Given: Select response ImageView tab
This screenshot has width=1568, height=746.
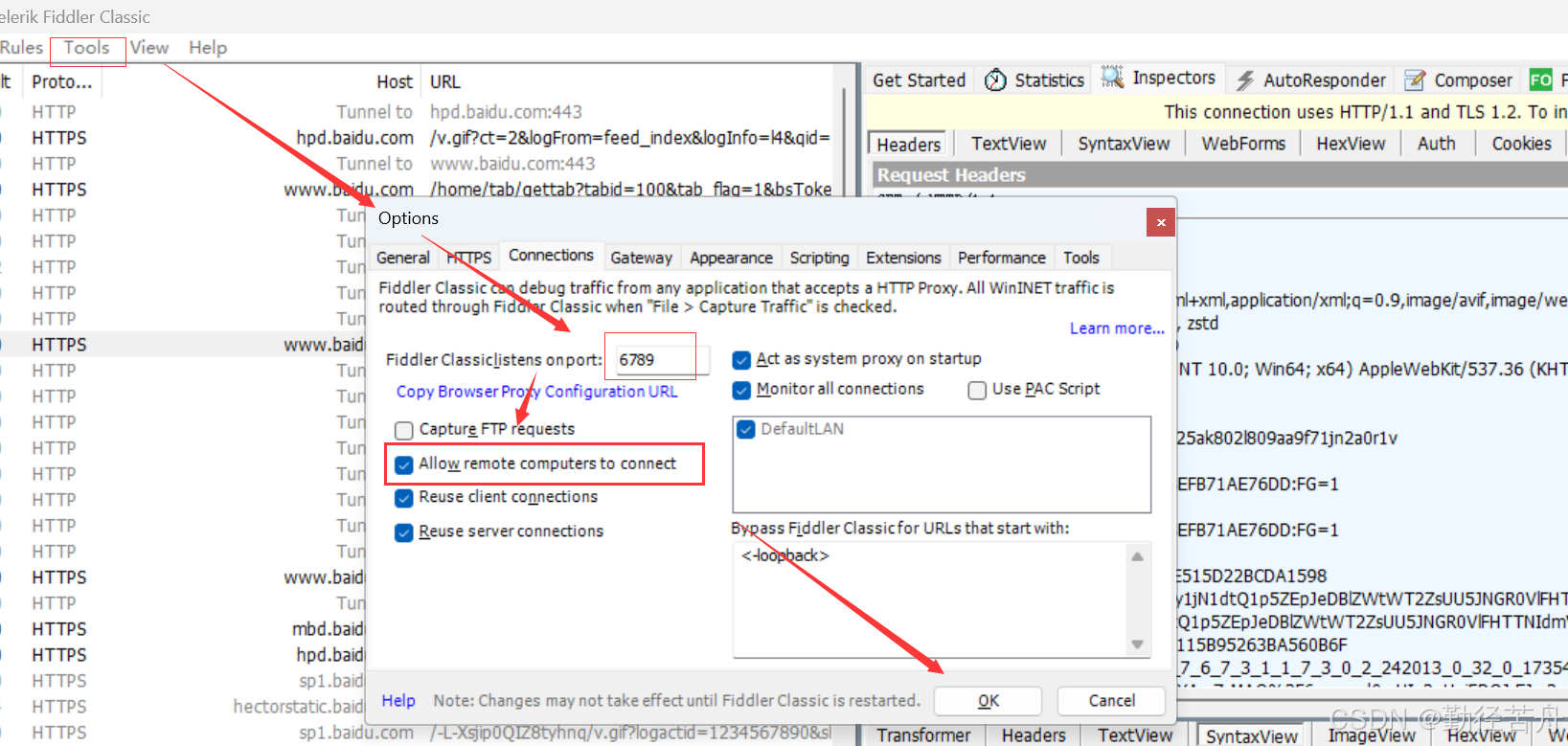Looking at the screenshot, I should [x=1371, y=735].
